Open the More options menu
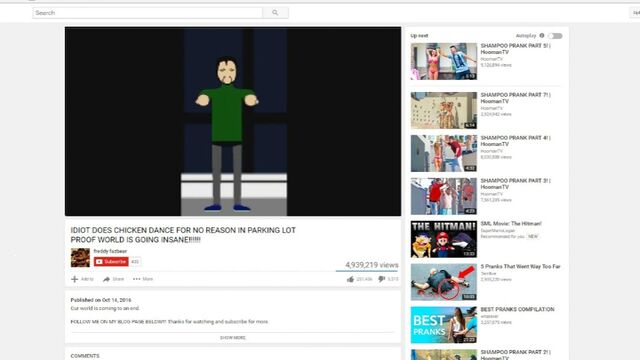Screen dimensions: 640x360 click(143, 279)
